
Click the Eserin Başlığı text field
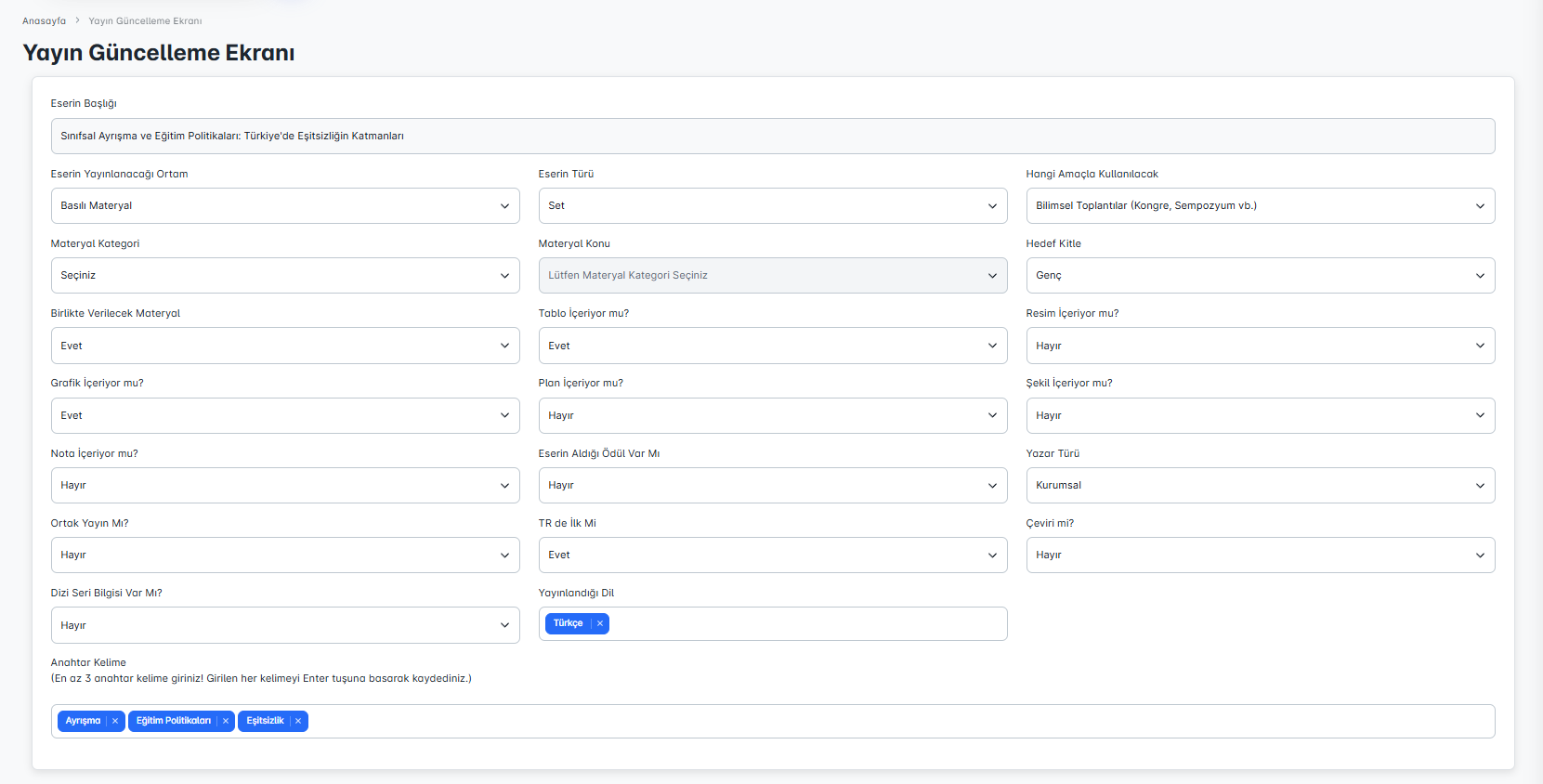(772, 136)
